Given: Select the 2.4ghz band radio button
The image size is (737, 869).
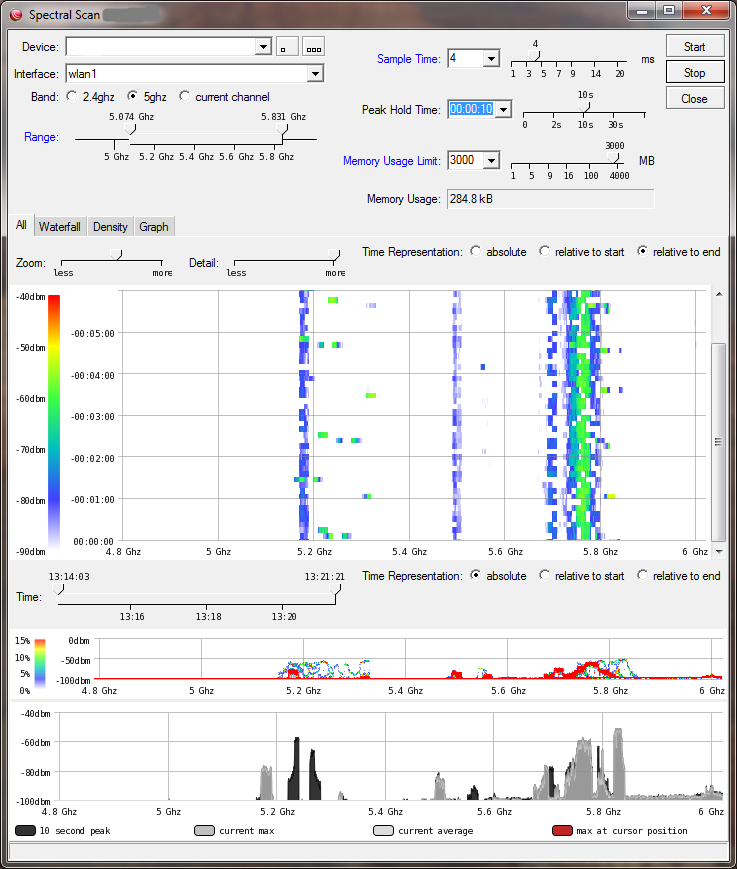Looking at the screenshot, I should pos(72,97).
